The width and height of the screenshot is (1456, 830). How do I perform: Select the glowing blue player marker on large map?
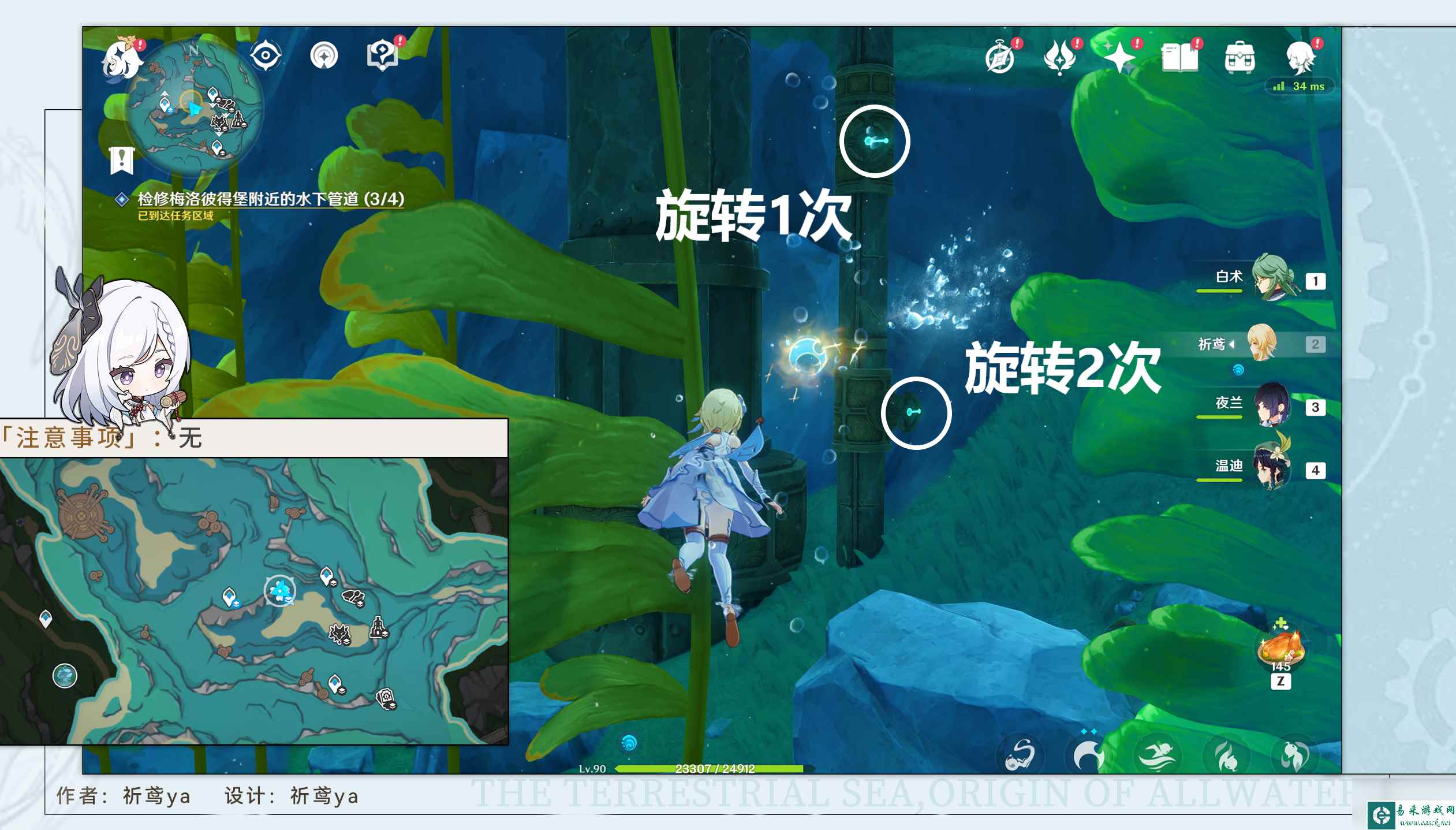[281, 590]
